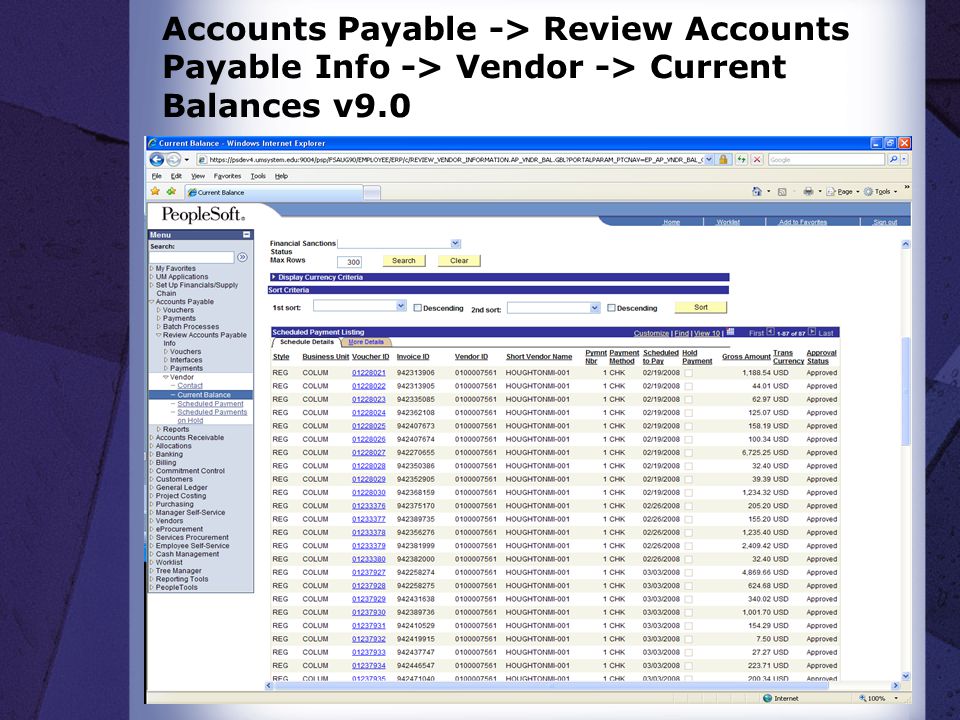Open the zoom level control at 100%
Viewport: 960px width, 720px height.
tap(879, 698)
